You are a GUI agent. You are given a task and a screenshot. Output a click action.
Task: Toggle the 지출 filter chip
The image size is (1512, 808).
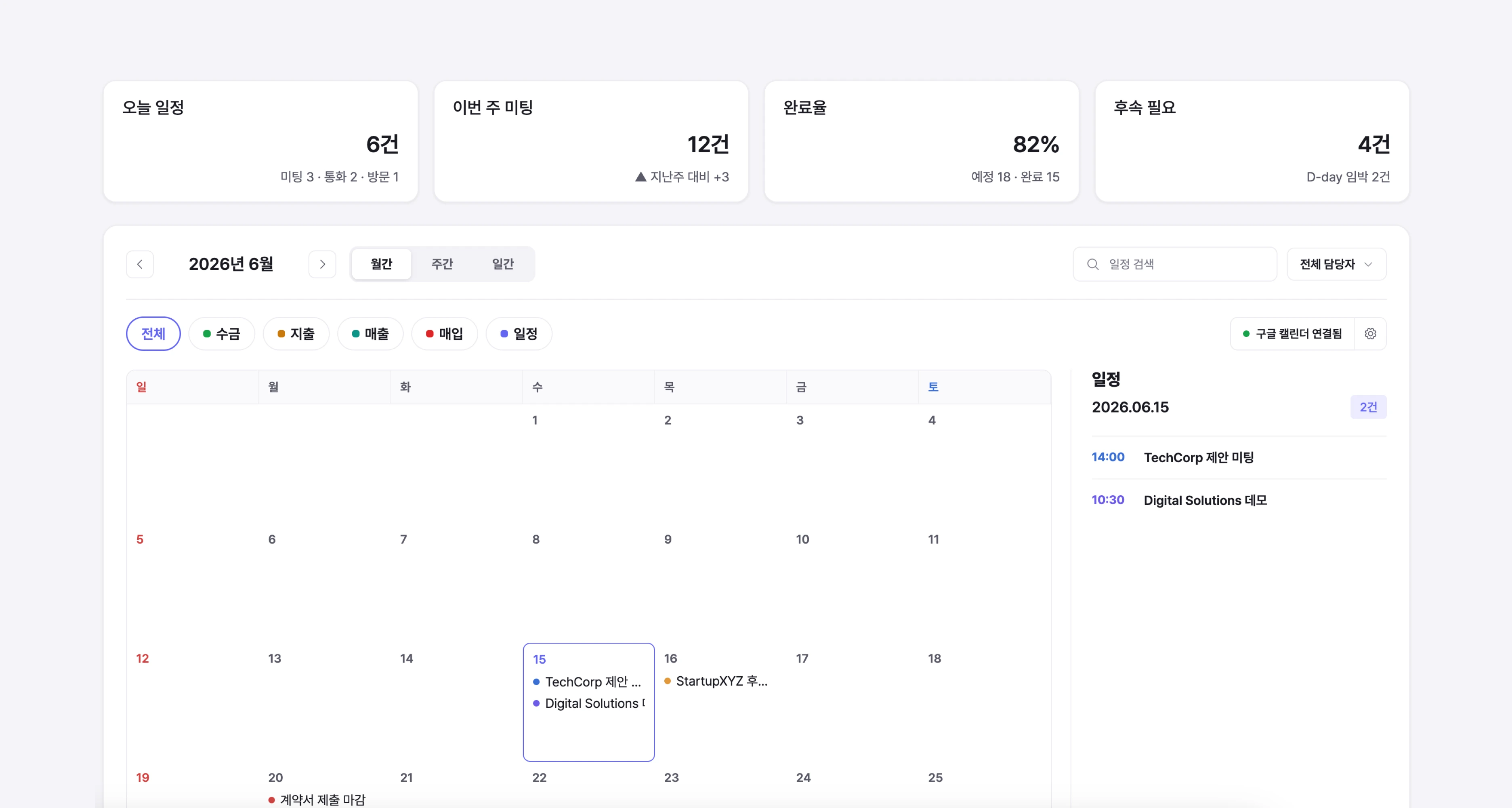[296, 334]
